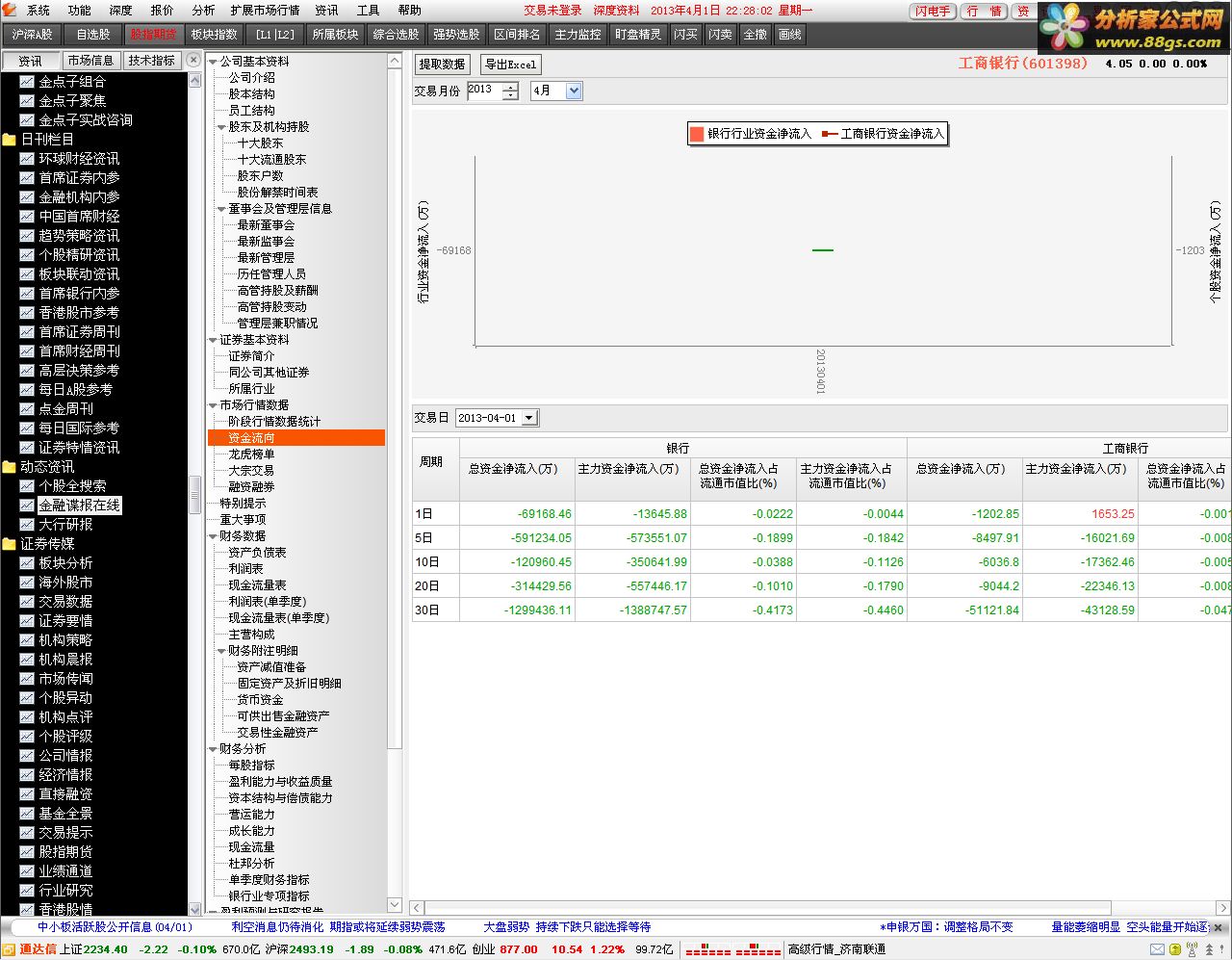This screenshot has width=1232, height=960.
Task: Increase the year with the stepper up arrow
Action: coord(510,87)
